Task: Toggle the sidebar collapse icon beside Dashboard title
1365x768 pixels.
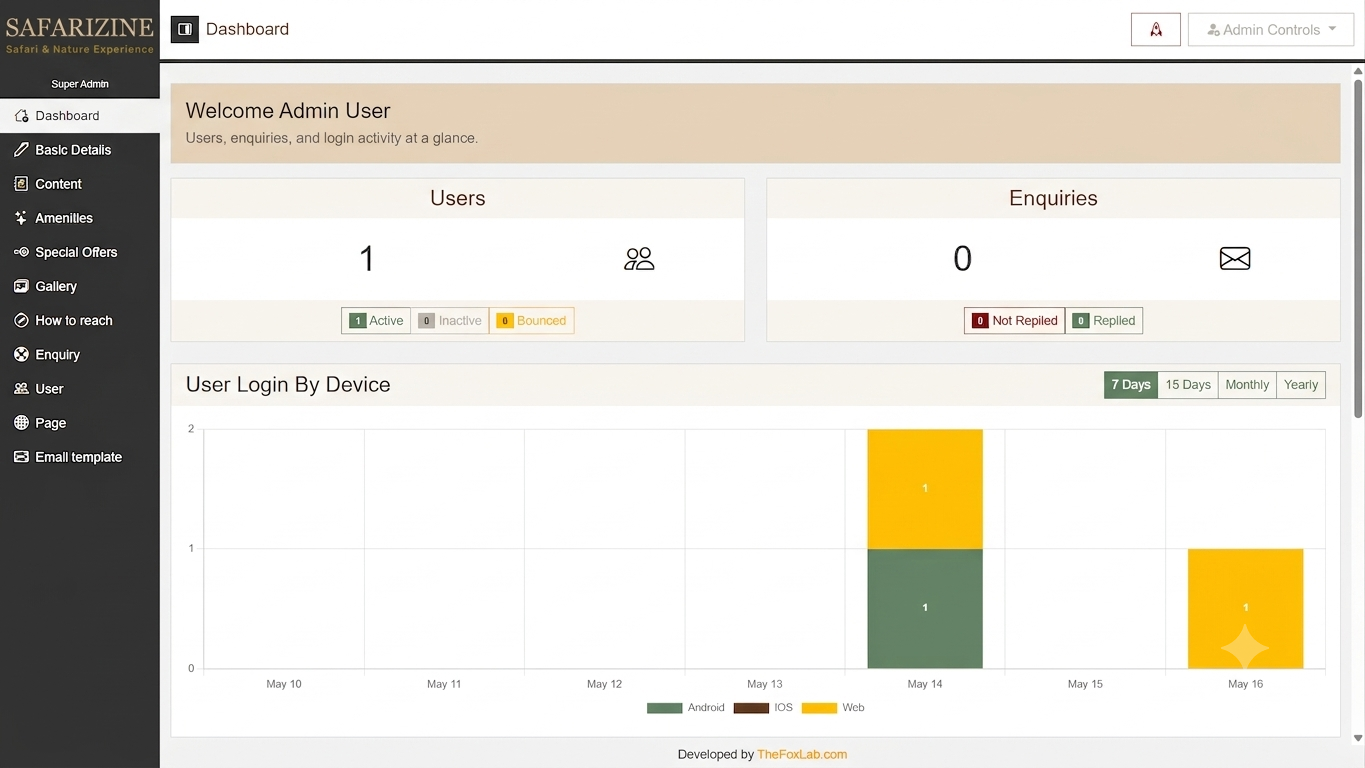Action: click(x=185, y=29)
